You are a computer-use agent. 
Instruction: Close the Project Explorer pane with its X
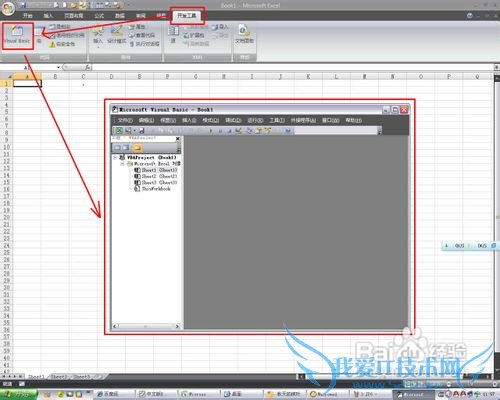tap(178, 138)
